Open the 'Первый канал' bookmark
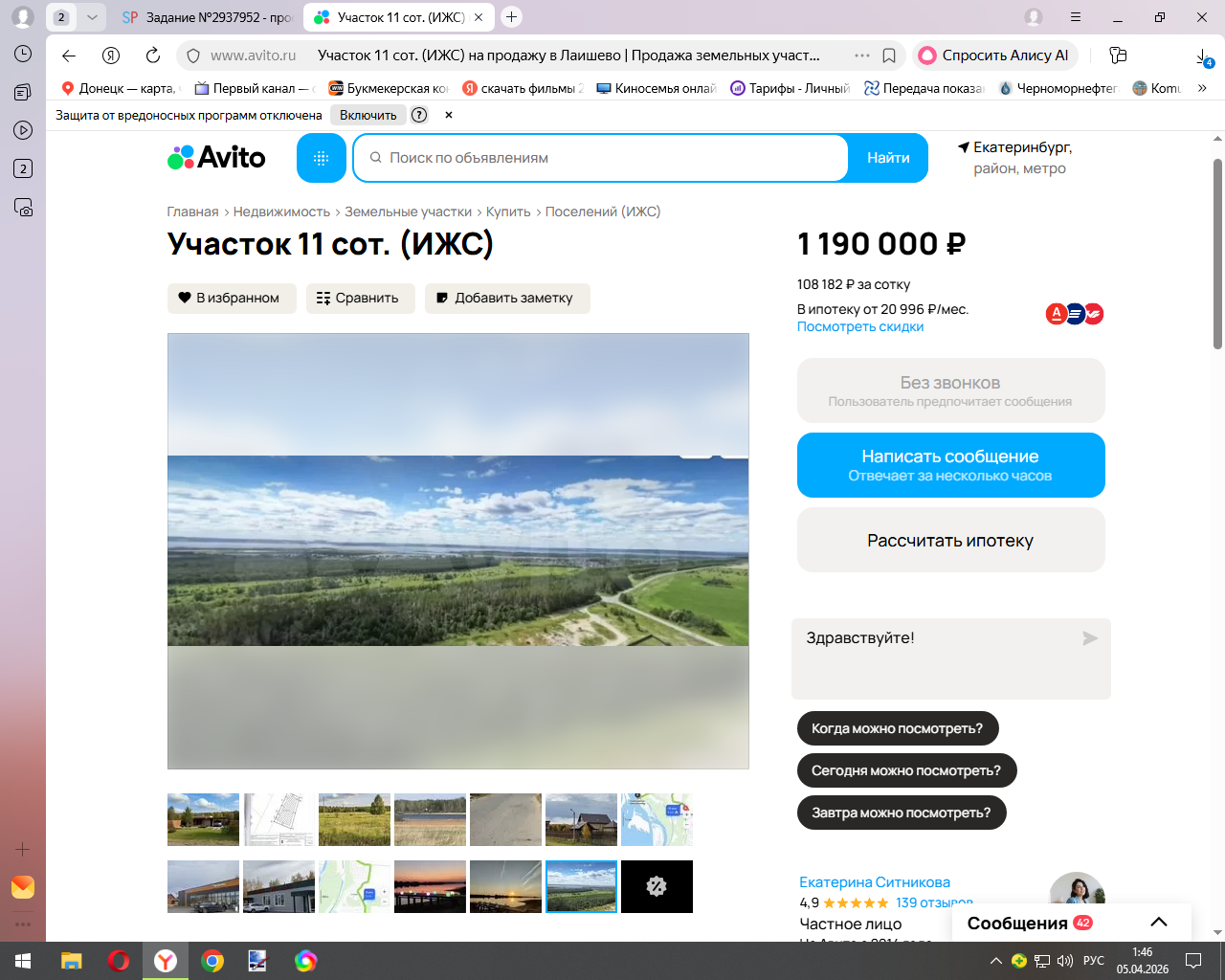1225x980 pixels. [255, 88]
